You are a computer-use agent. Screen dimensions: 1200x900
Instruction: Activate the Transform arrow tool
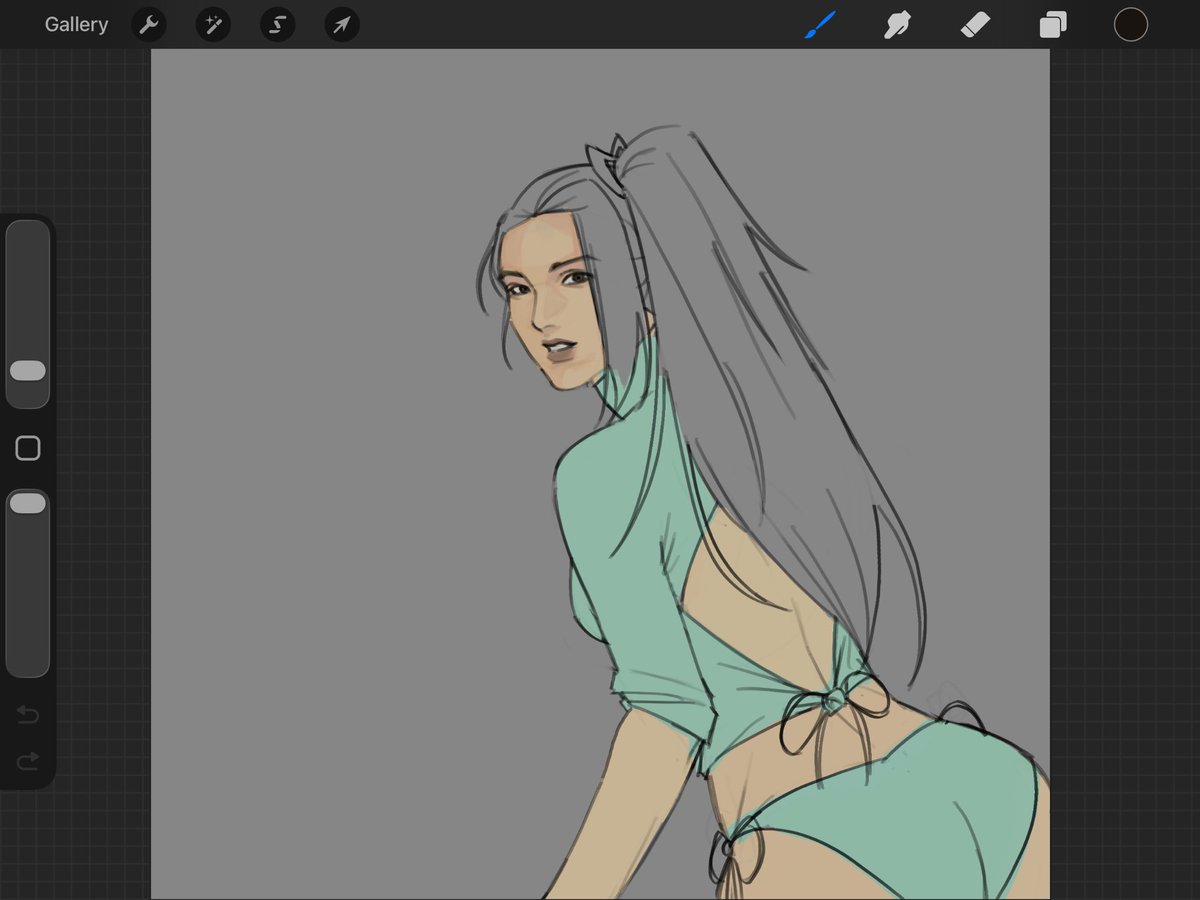[342, 25]
